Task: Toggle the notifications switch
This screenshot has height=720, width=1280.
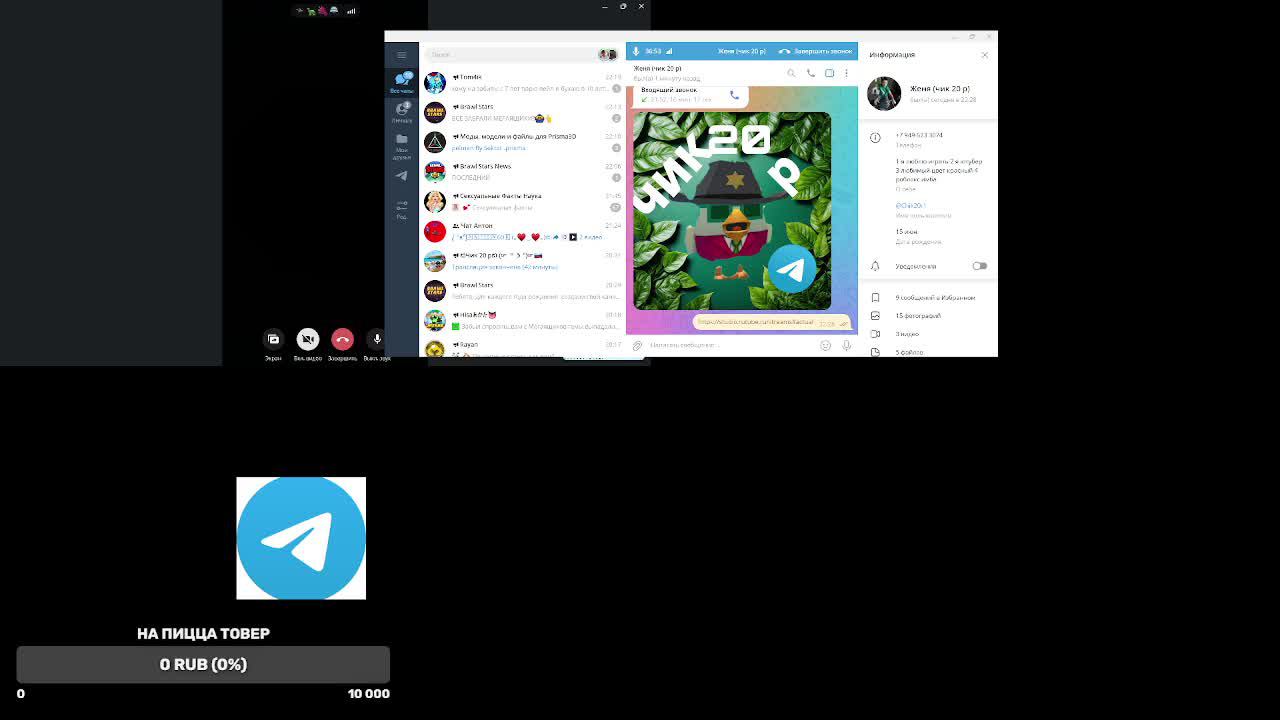Action: point(980,266)
